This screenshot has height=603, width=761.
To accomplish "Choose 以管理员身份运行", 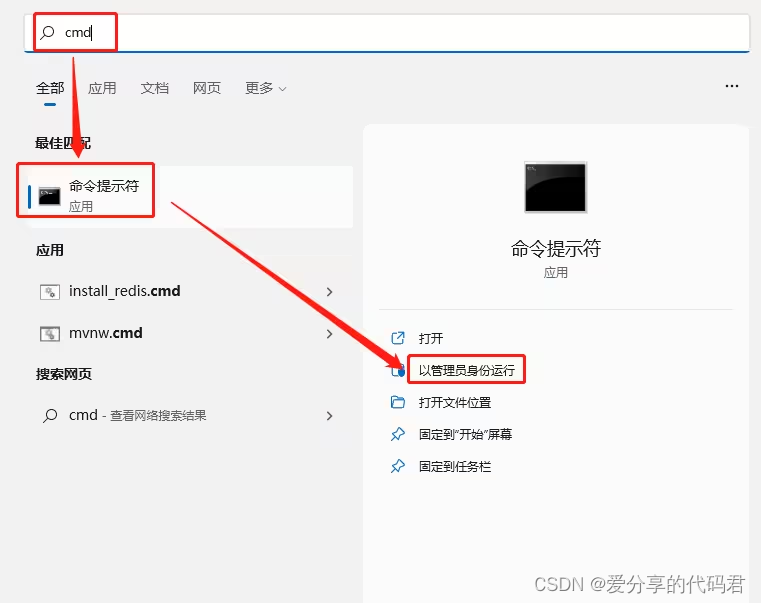I will pos(466,370).
